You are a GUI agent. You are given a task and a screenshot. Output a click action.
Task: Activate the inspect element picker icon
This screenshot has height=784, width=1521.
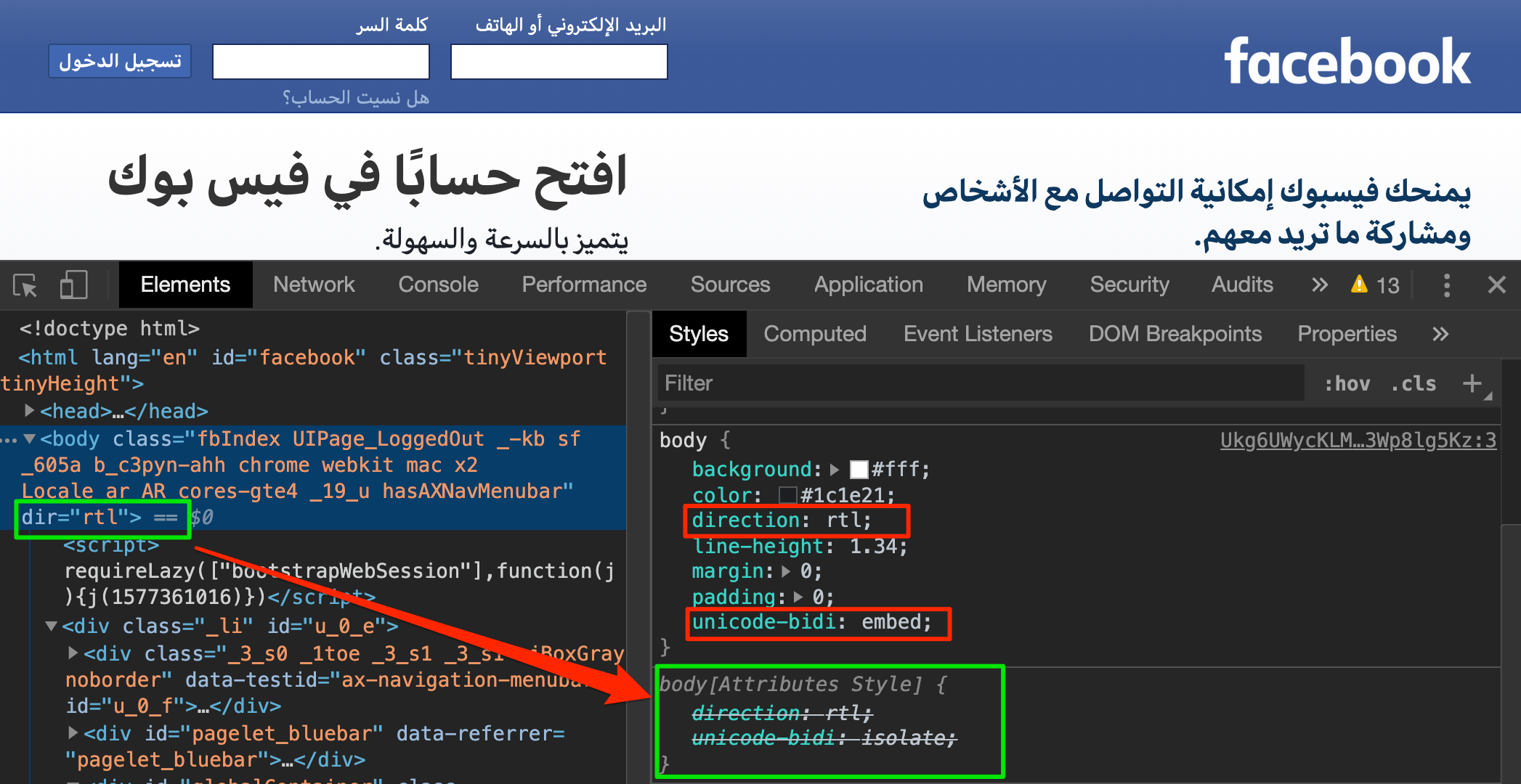[25, 285]
